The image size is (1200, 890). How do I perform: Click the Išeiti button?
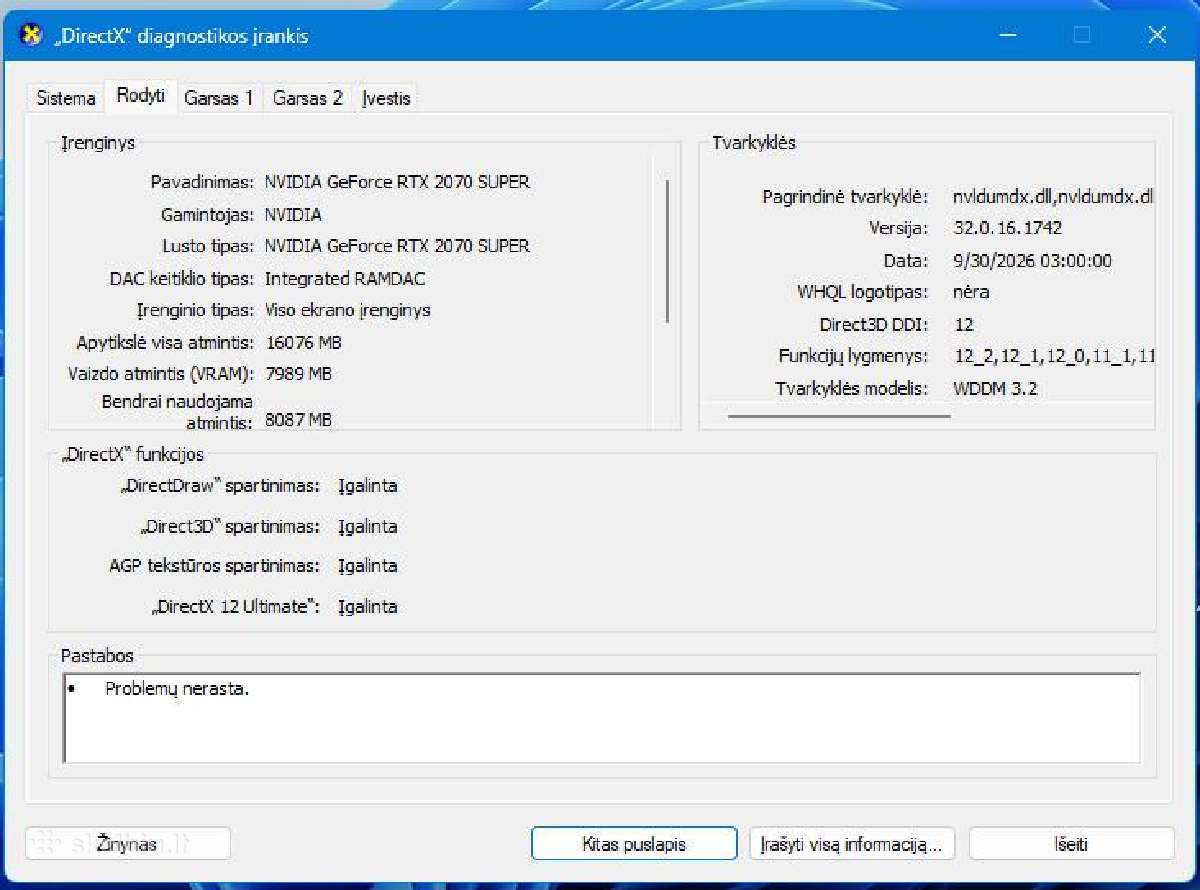(1071, 844)
